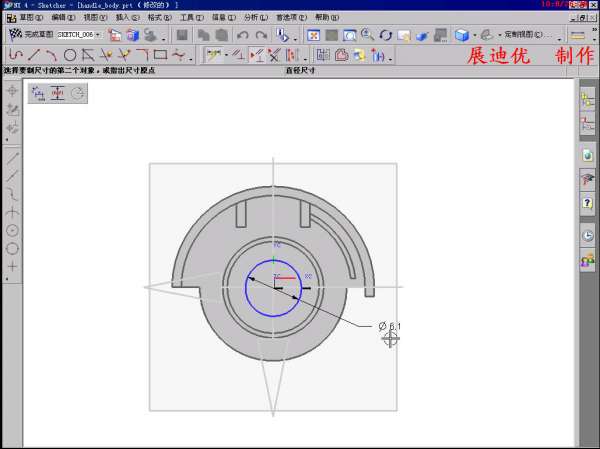The image size is (600, 449).
Task: Select the Circle sketch tool
Action: click(71, 54)
